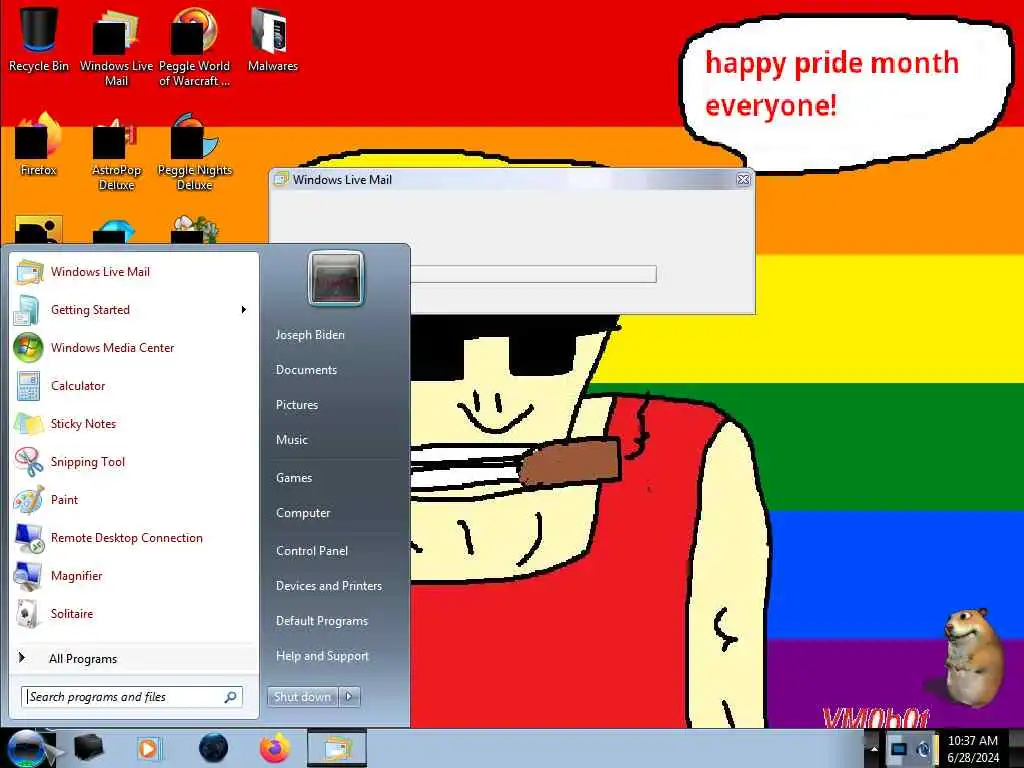The height and width of the screenshot is (768, 1024).
Task: Launch Firefox from the taskbar
Action: (x=275, y=748)
